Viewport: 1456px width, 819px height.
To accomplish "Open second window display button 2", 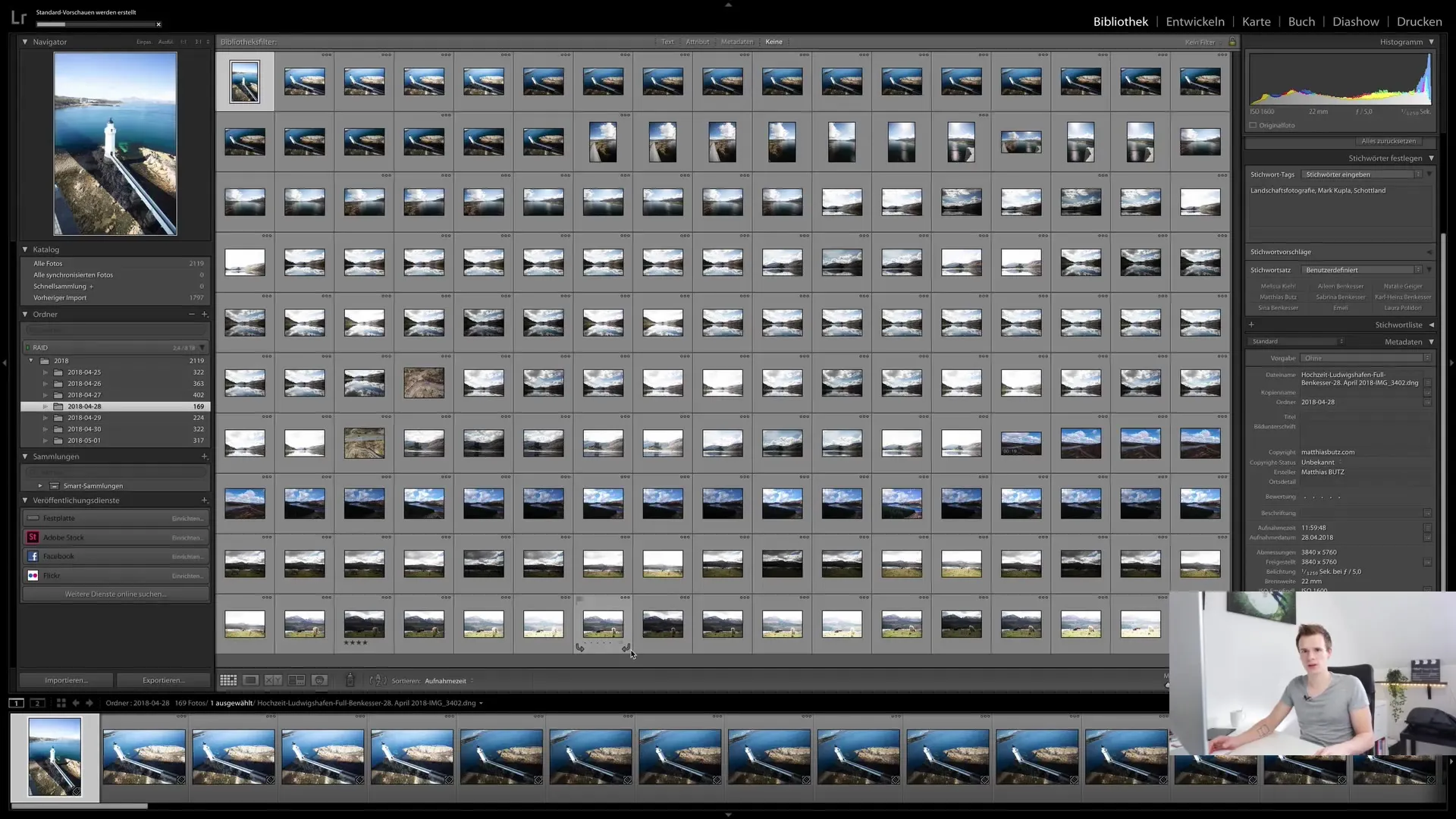I will pyautogui.click(x=37, y=703).
